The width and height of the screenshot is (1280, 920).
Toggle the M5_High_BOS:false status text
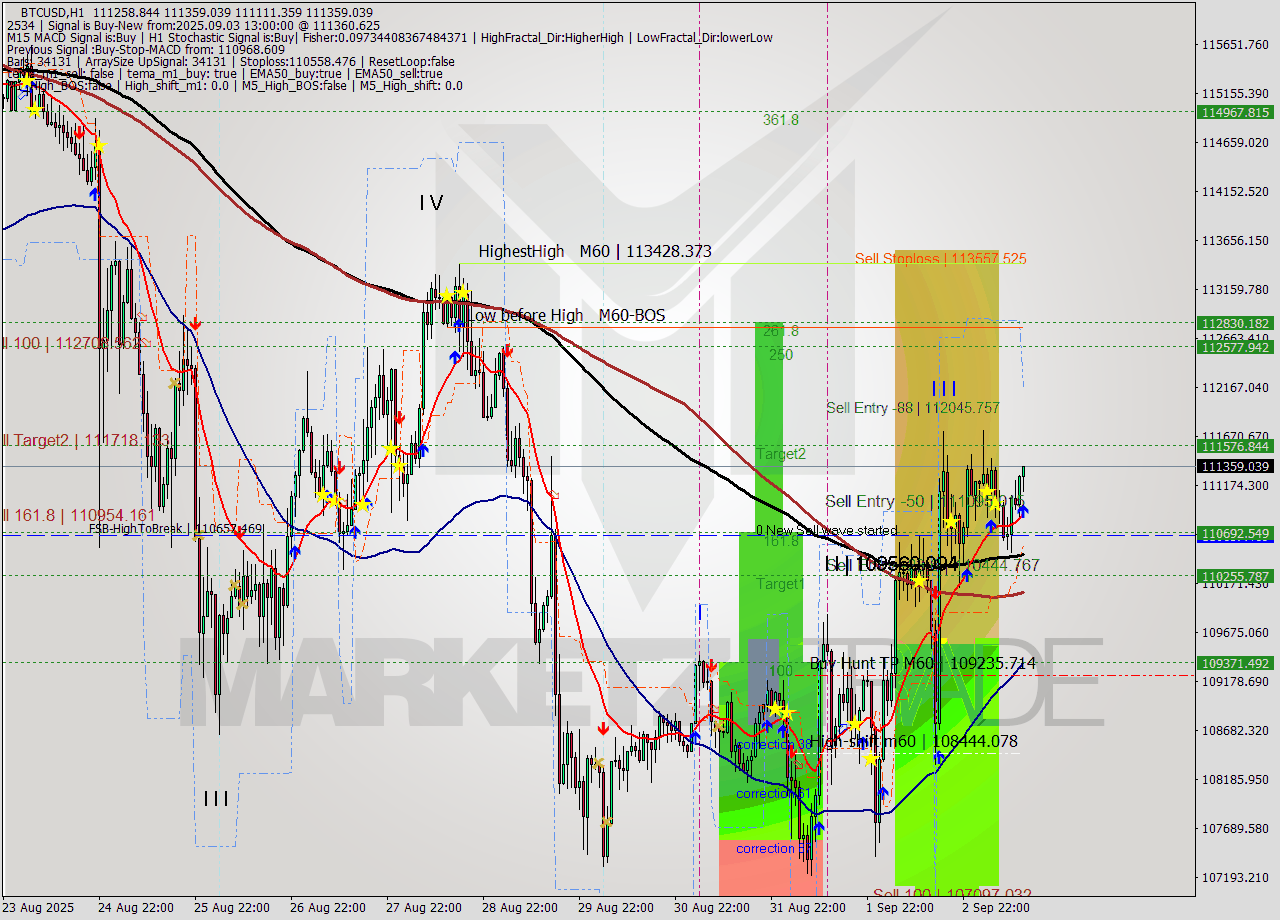coord(295,85)
